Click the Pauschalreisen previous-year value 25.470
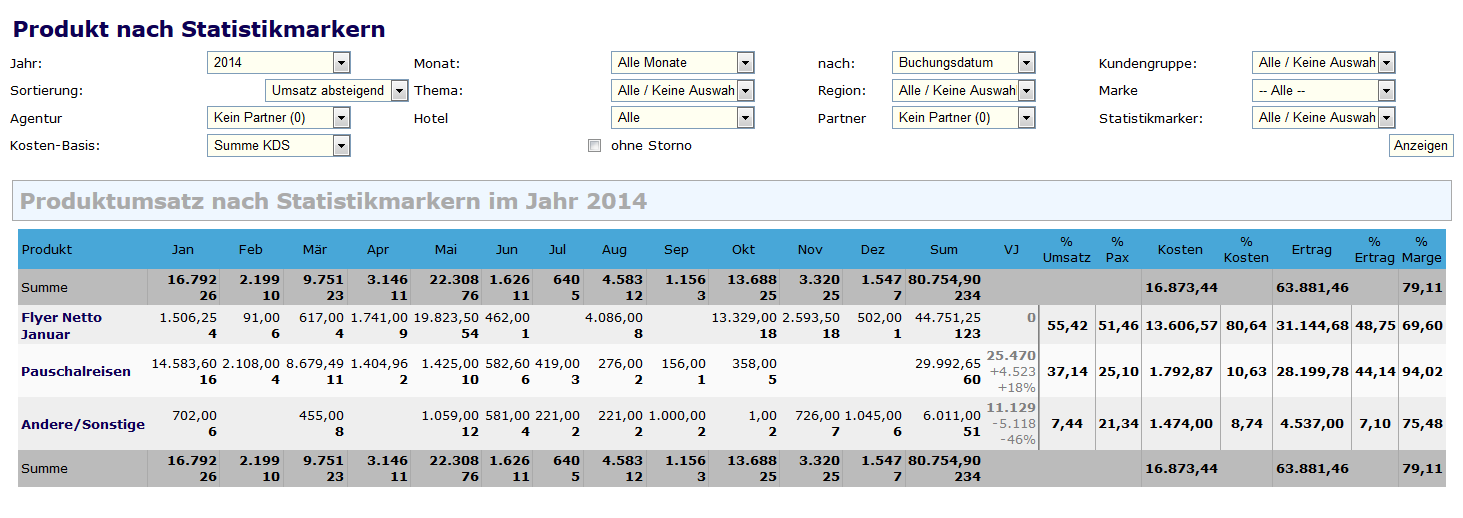The image size is (1463, 518). click(x=1011, y=355)
